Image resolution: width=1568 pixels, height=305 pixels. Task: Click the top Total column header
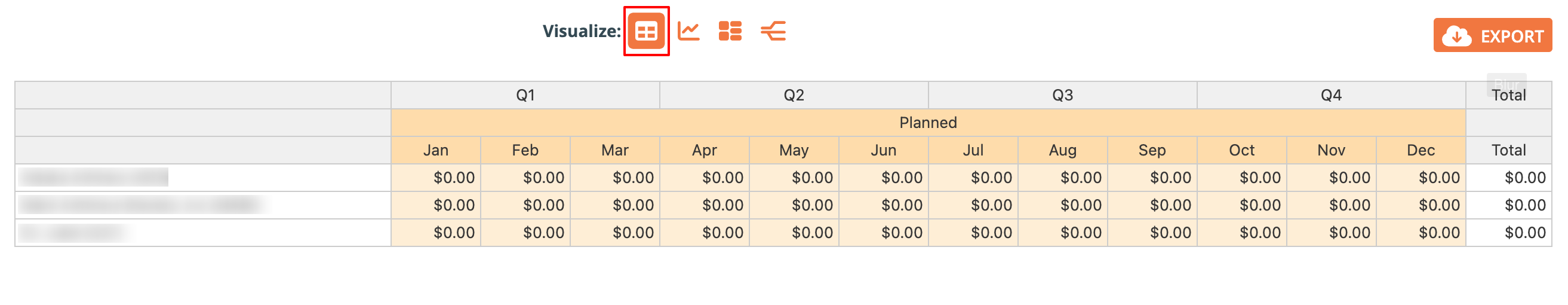pyautogui.click(x=1508, y=95)
